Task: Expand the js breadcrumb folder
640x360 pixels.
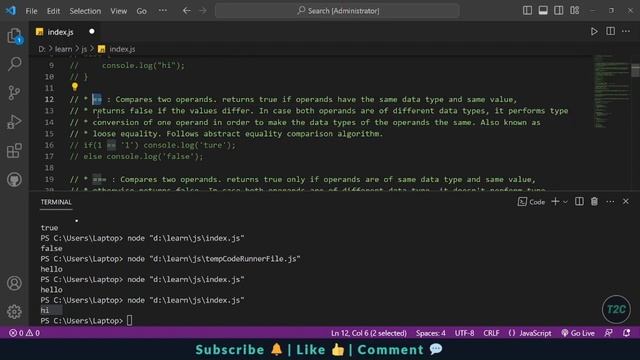Action: coord(84,49)
